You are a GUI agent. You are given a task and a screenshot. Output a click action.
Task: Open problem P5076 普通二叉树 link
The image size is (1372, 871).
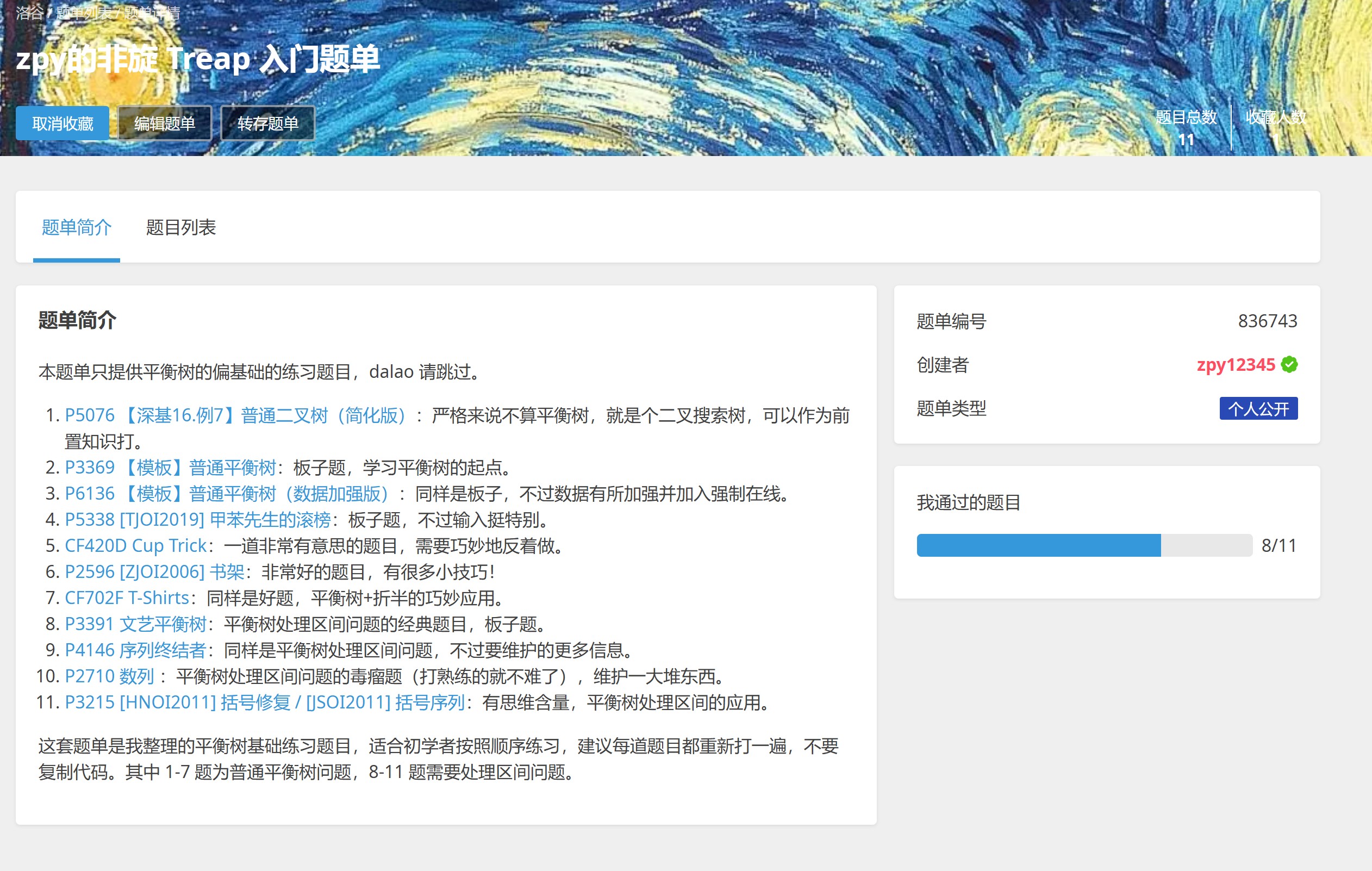coord(235,415)
